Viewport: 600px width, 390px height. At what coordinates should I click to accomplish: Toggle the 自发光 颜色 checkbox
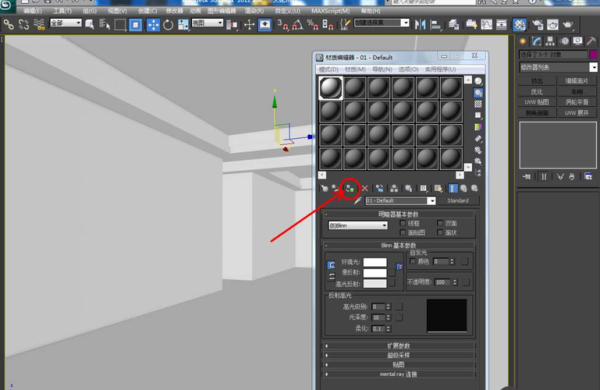tap(412, 261)
